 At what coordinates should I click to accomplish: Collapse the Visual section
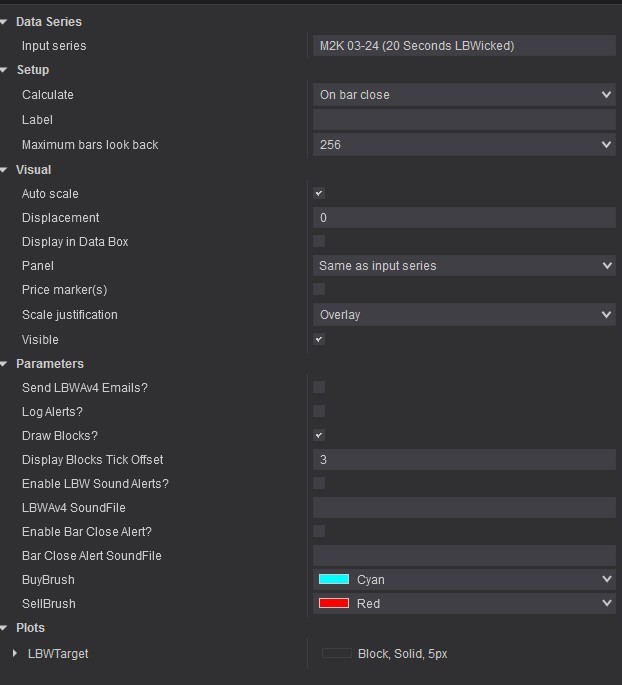[5, 170]
